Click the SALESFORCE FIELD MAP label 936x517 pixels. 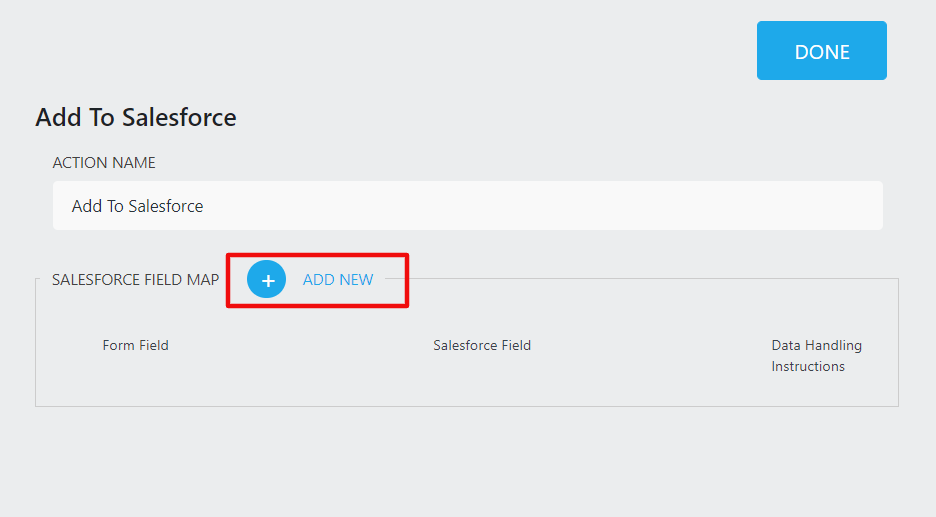(135, 280)
